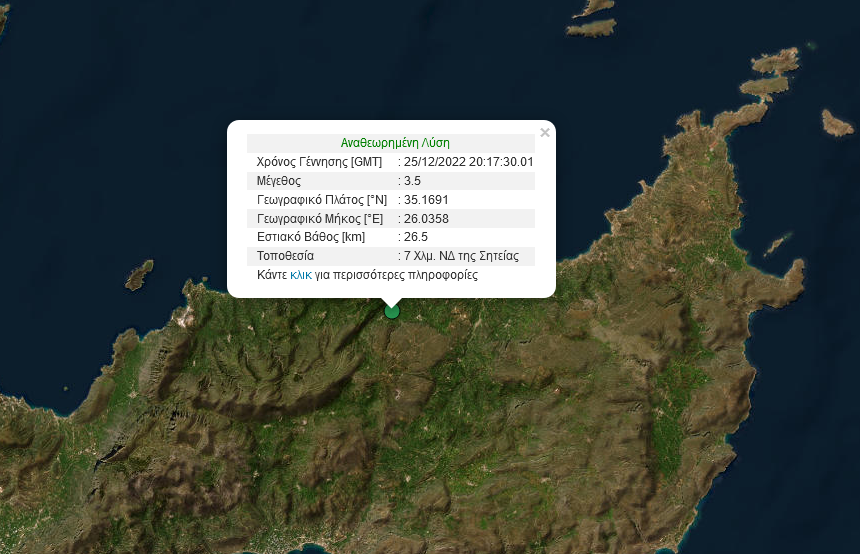Viewport: 860px width, 554px height.
Task: Click the 'Γεωγραφικό Μήκος [°E]' label
Action: [320, 218]
